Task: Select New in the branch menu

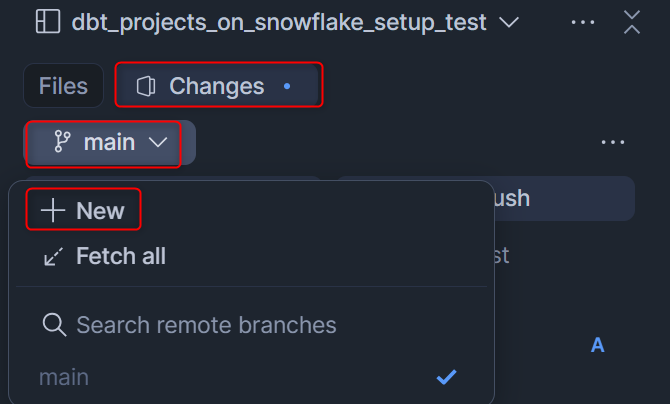Action: (x=99, y=211)
